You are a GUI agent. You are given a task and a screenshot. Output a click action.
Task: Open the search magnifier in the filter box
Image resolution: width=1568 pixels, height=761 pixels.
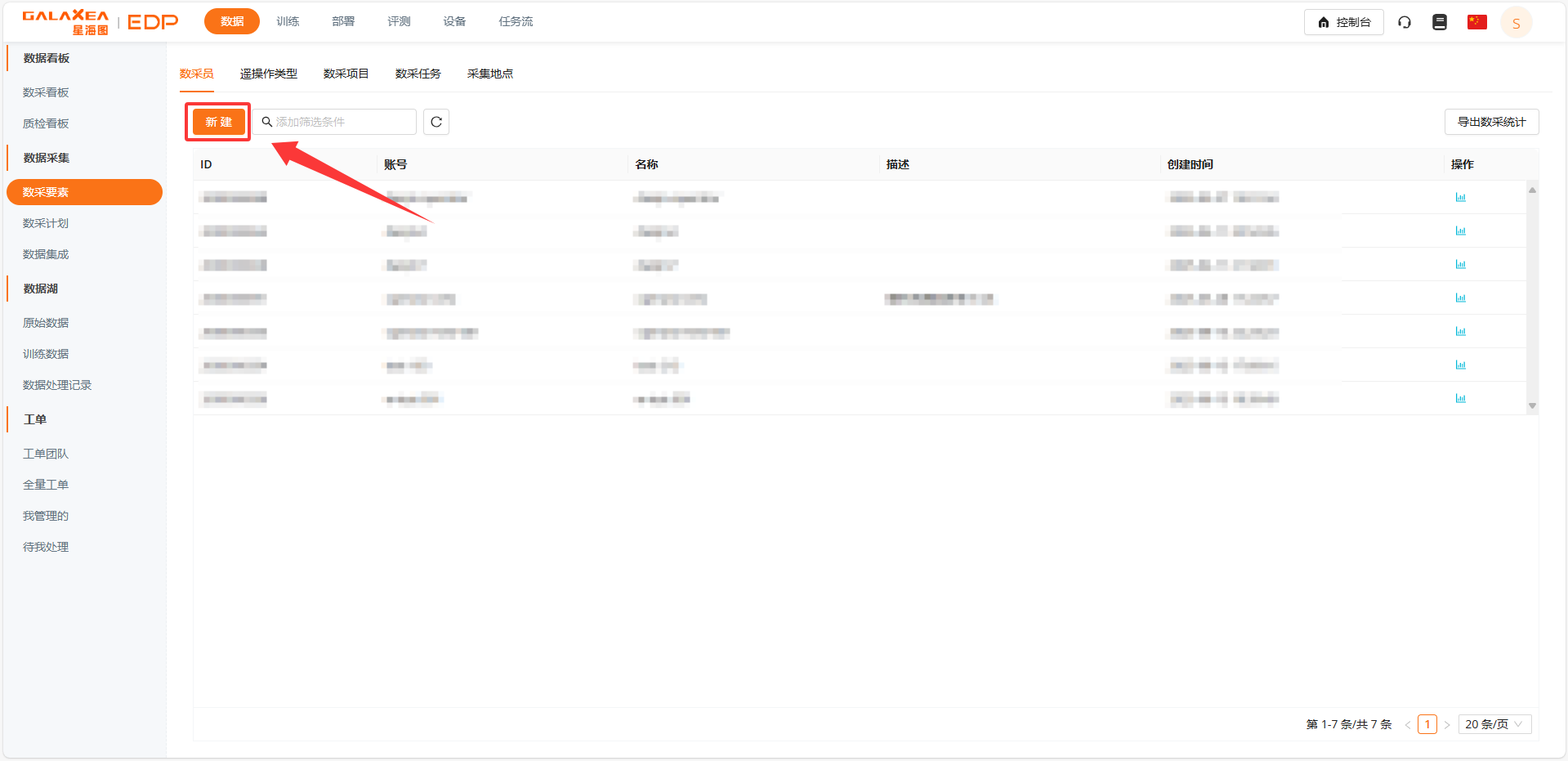266,121
